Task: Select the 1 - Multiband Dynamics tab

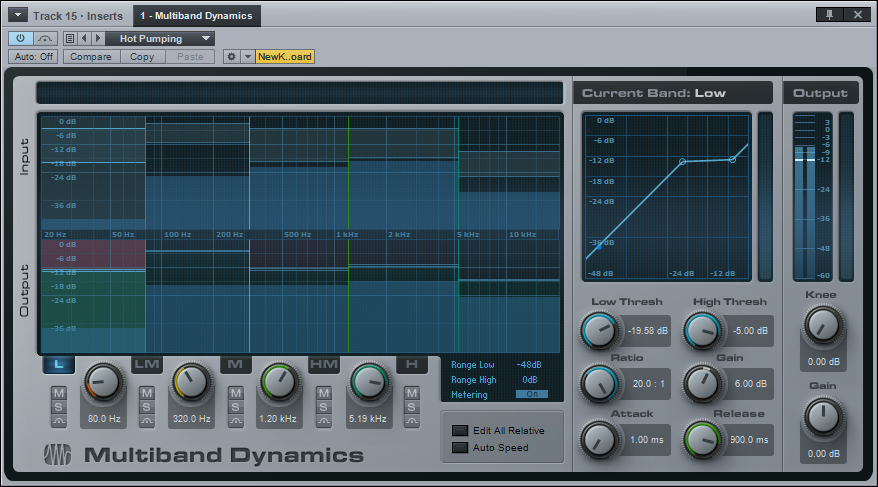Action: (x=197, y=16)
